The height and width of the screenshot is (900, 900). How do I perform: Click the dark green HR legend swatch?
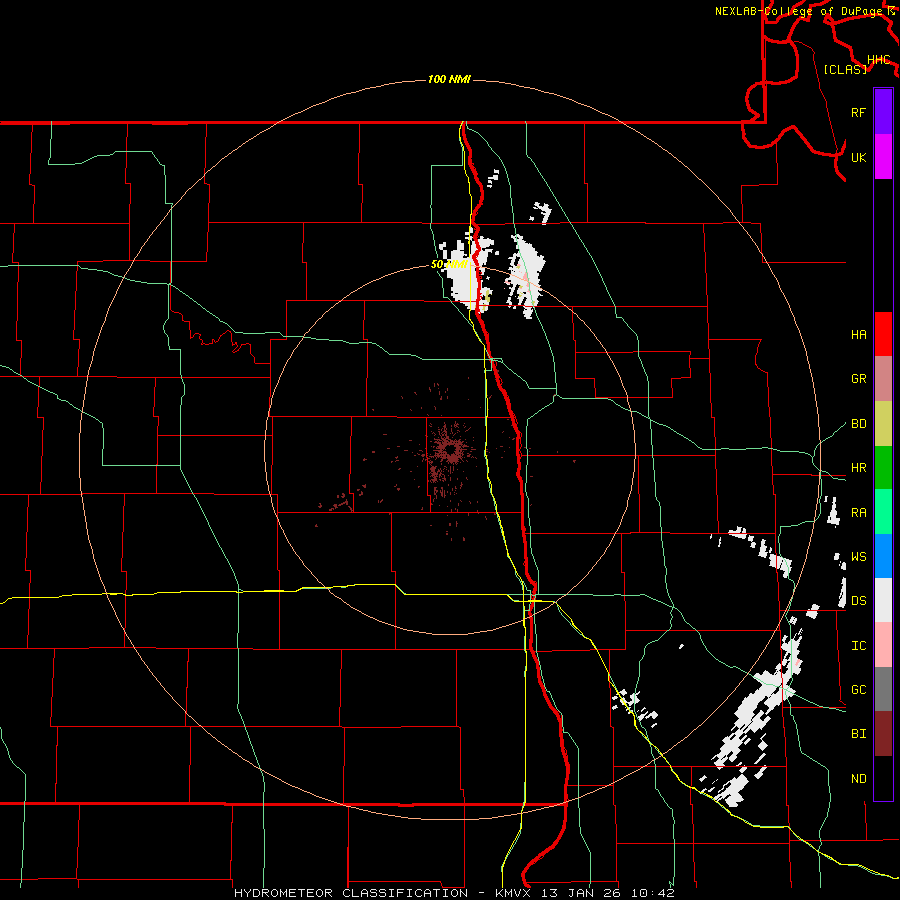point(883,468)
